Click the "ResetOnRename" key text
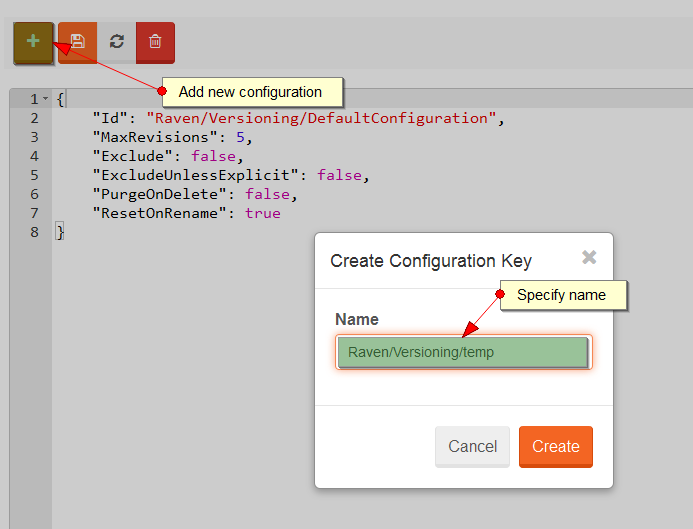This screenshot has height=529, width=693. (159, 213)
